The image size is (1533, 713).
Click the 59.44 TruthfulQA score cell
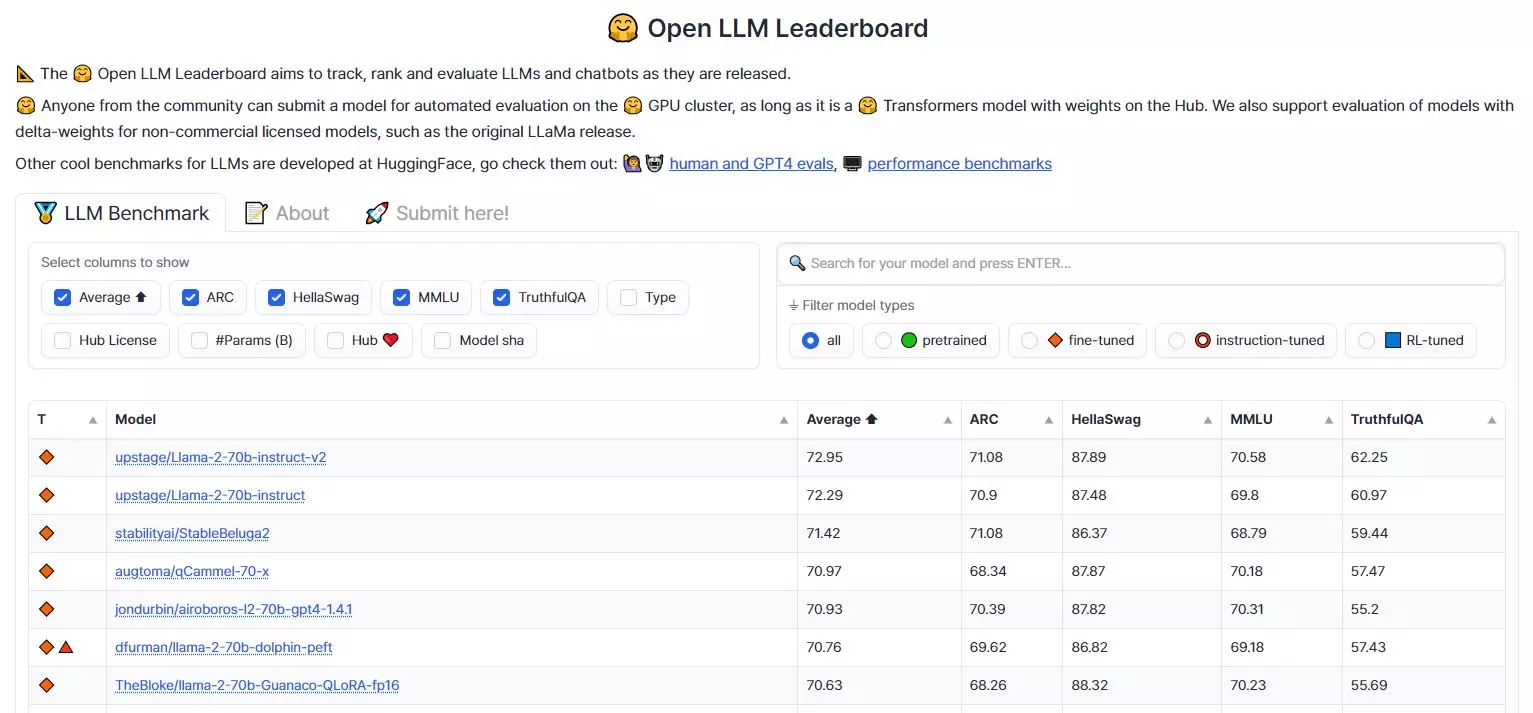point(1423,533)
